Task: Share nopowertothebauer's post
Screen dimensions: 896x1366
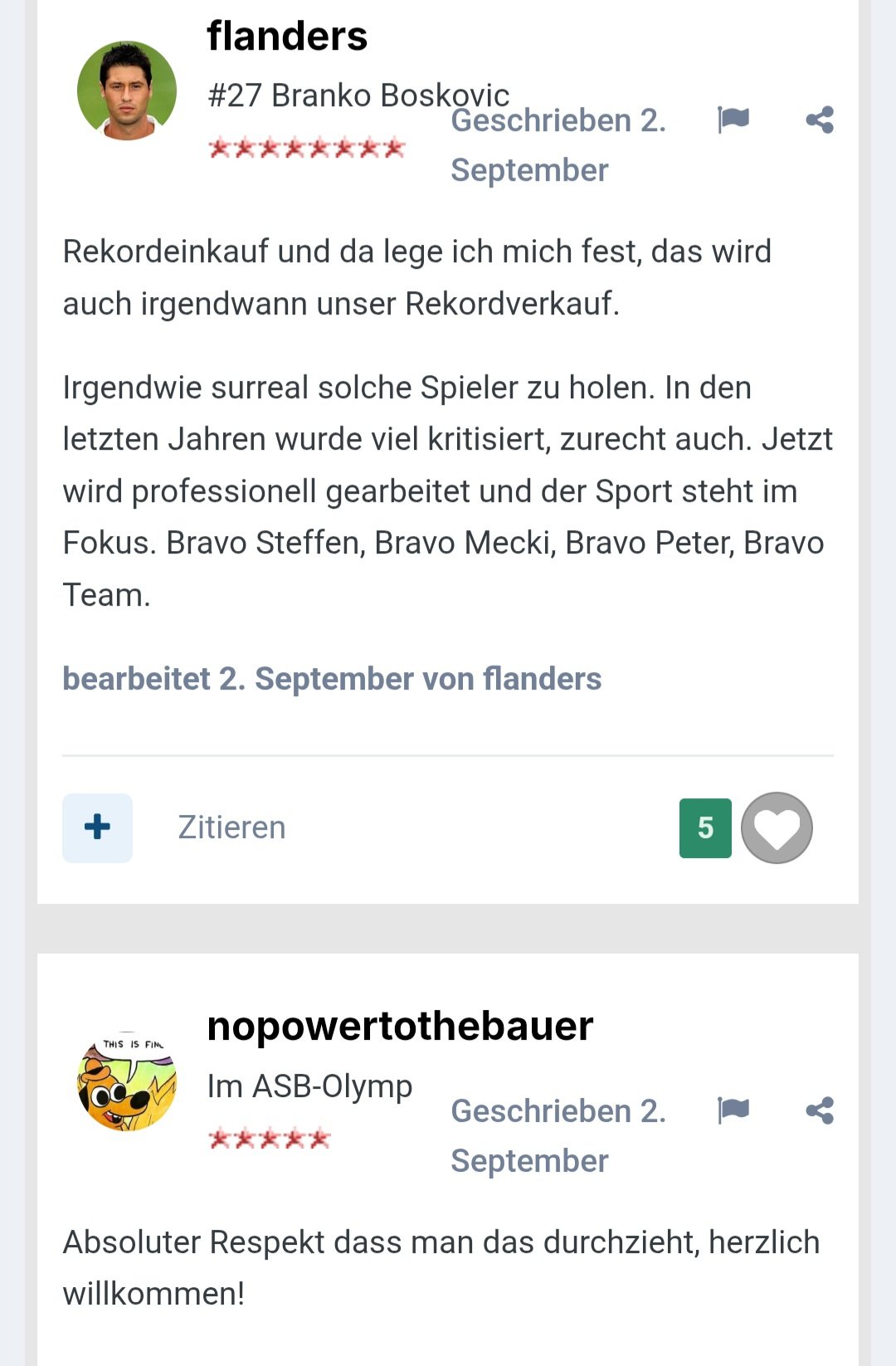Action: (x=820, y=1110)
